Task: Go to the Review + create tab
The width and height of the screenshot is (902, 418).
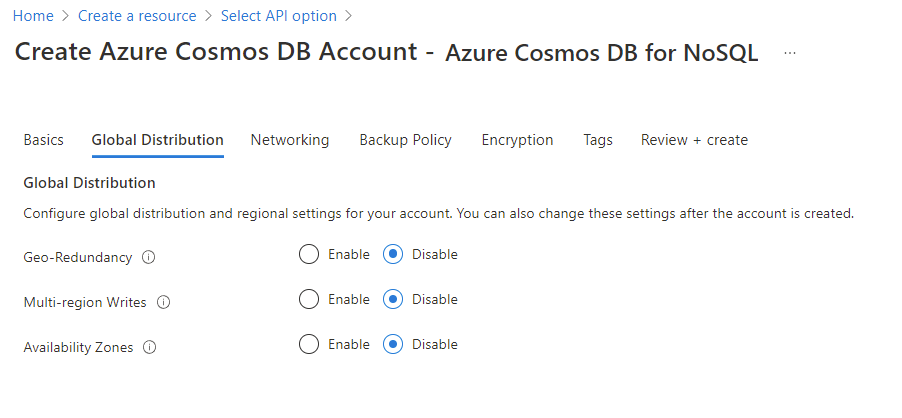Action: (694, 140)
